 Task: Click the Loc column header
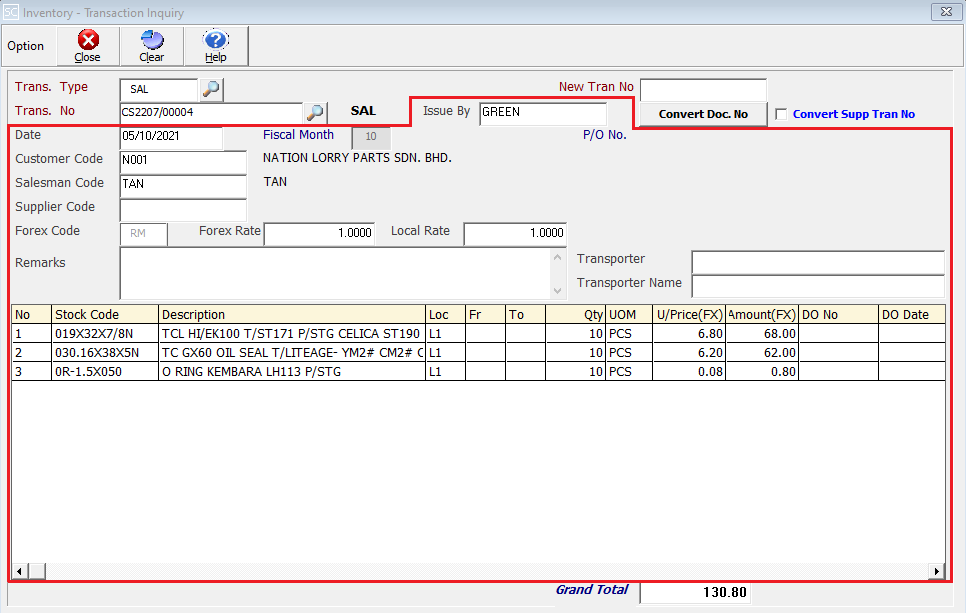[x=445, y=314]
